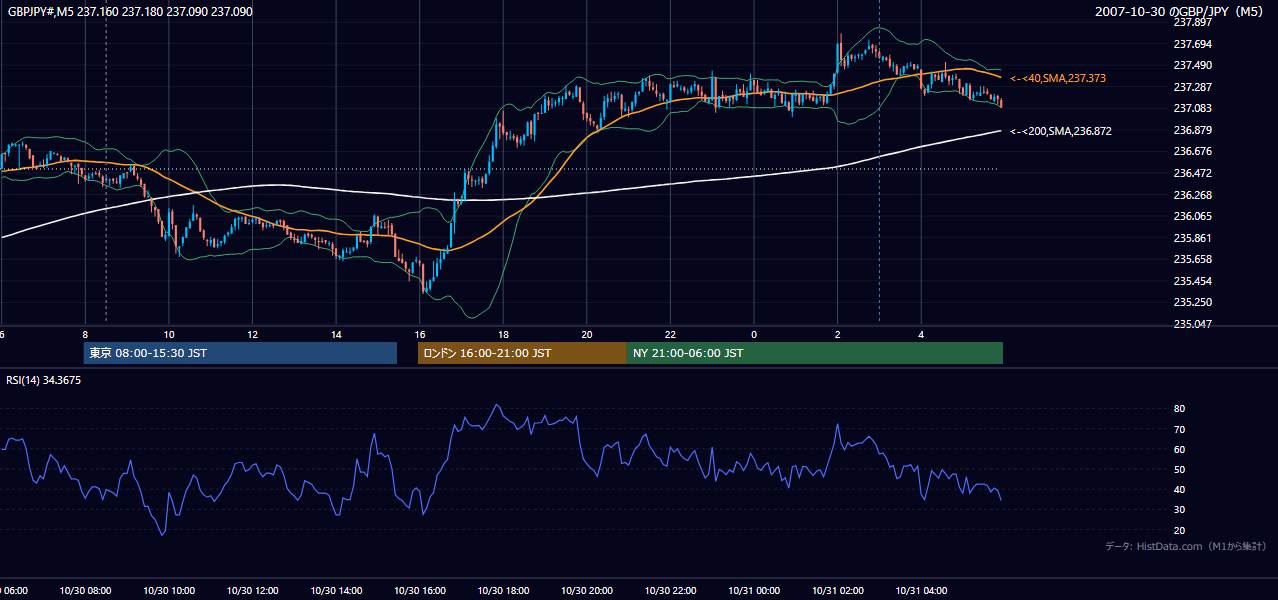Click hour label 16 under the price chart
This screenshot has height=600, width=1278.
pos(420,334)
